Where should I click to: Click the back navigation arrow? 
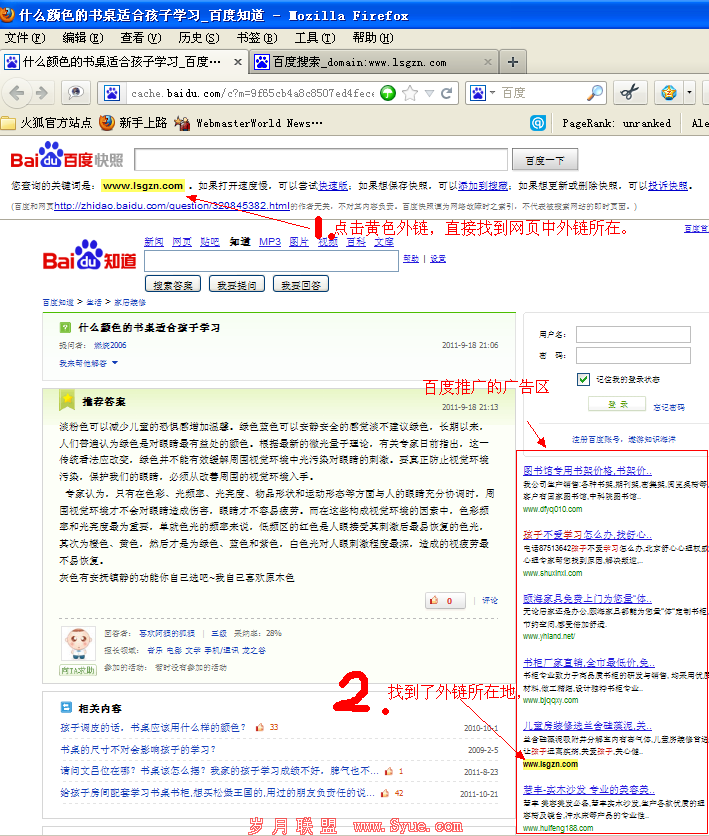pos(16,93)
